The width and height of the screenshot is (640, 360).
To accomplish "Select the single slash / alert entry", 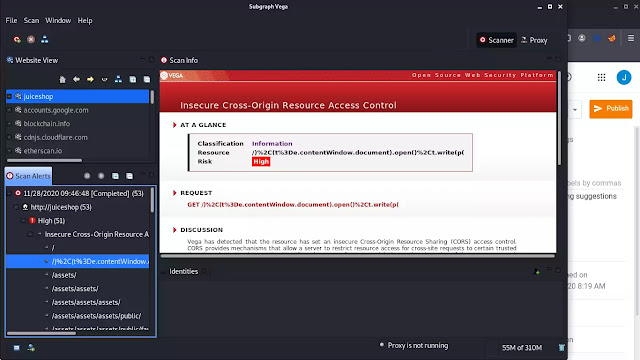I will tap(53, 248).
